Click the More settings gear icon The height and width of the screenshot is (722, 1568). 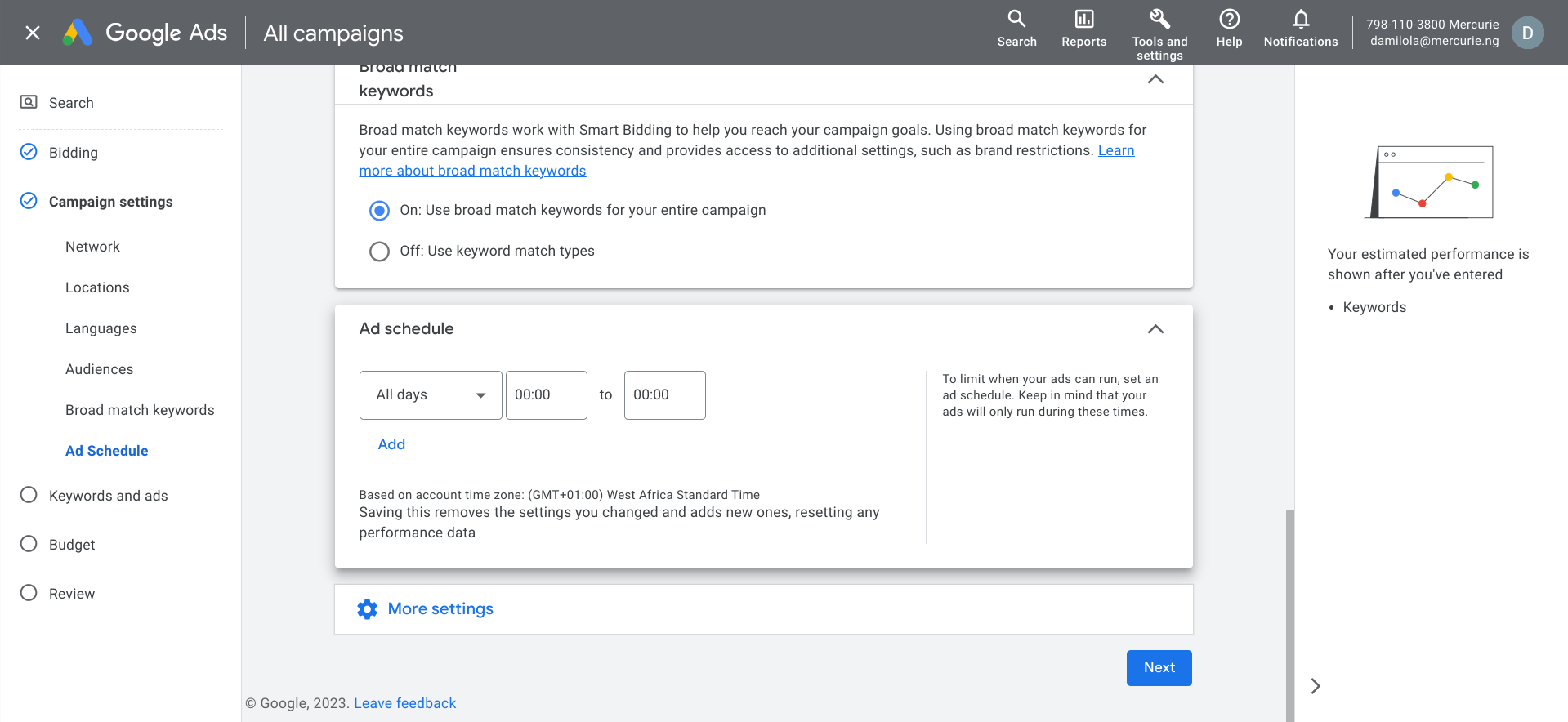(x=368, y=609)
